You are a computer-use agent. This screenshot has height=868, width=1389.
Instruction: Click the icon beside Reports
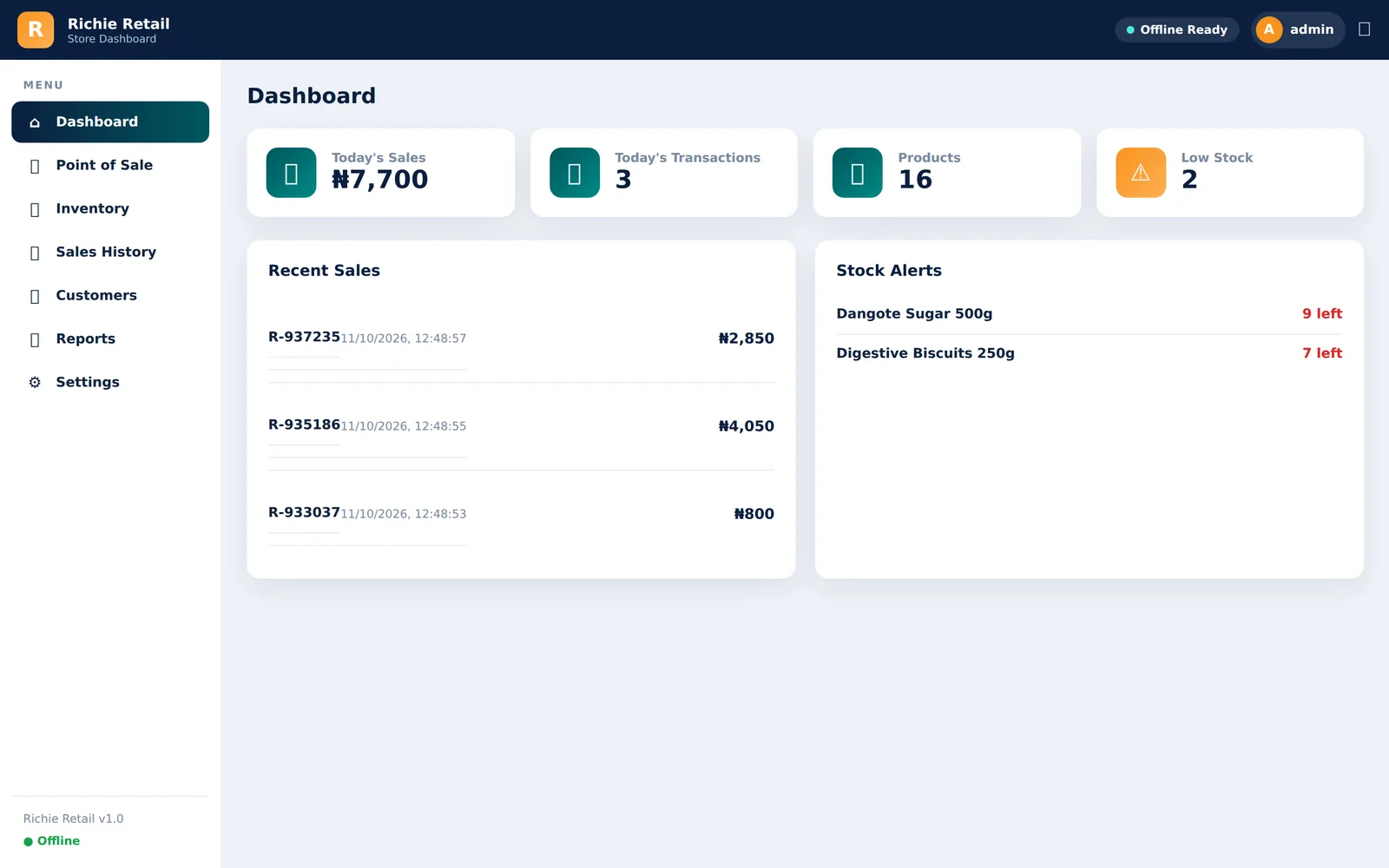(35, 339)
